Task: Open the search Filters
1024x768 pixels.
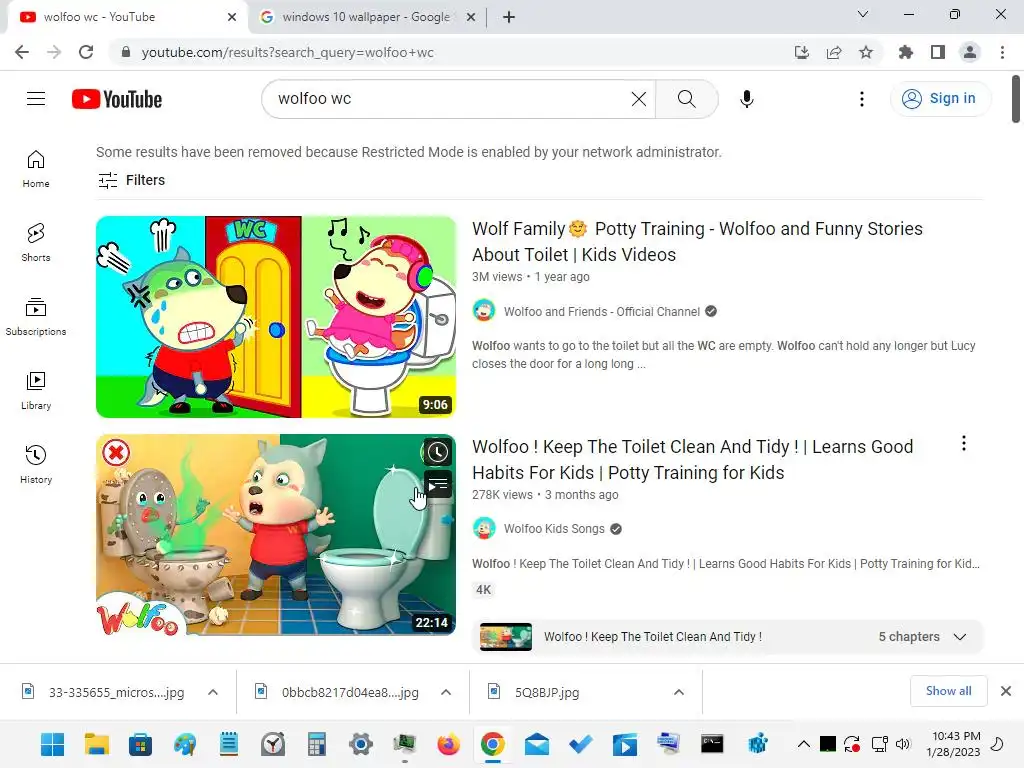Action: click(x=131, y=180)
